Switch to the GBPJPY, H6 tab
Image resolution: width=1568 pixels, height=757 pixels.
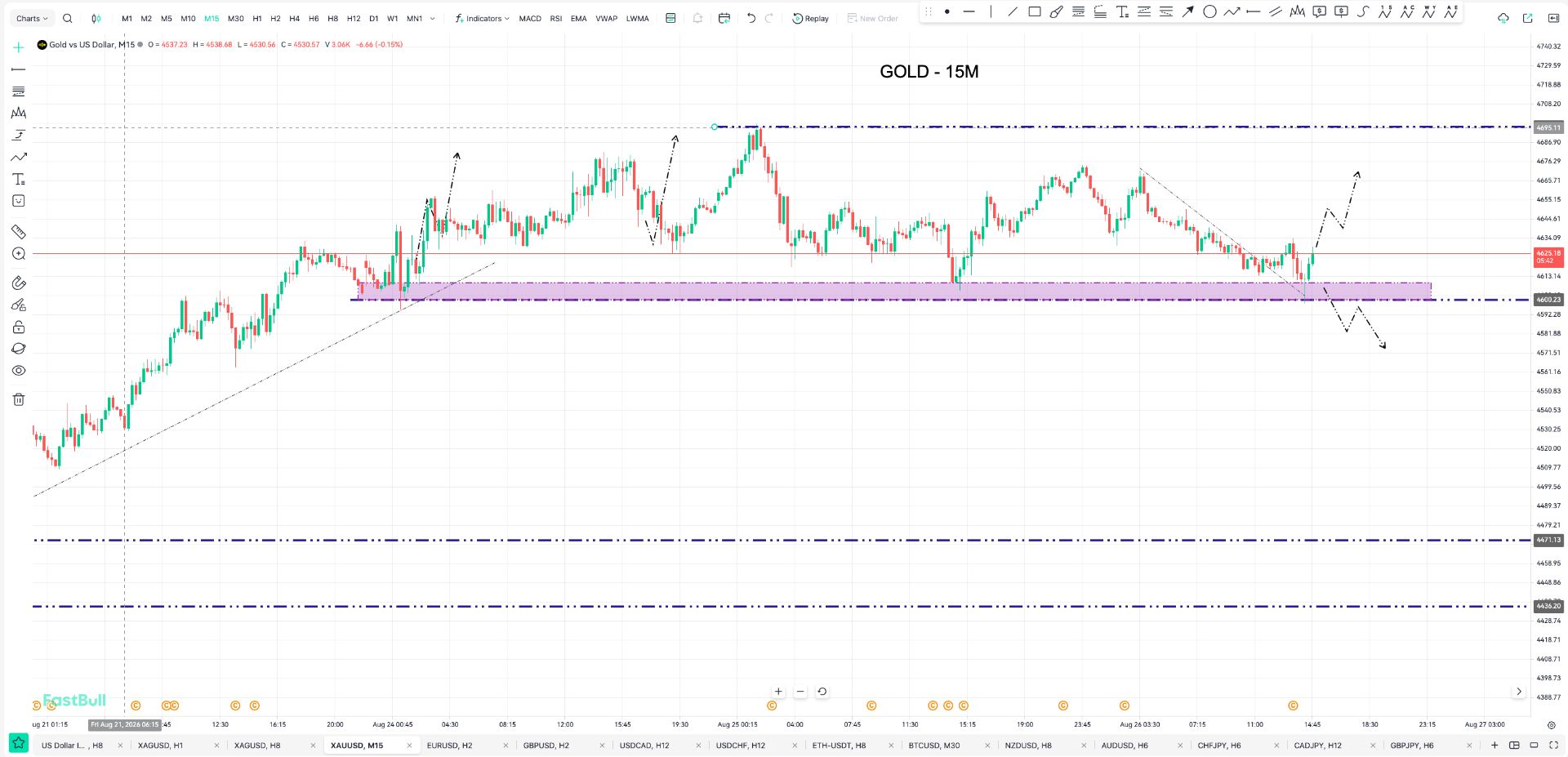(x=1412, y=745)
